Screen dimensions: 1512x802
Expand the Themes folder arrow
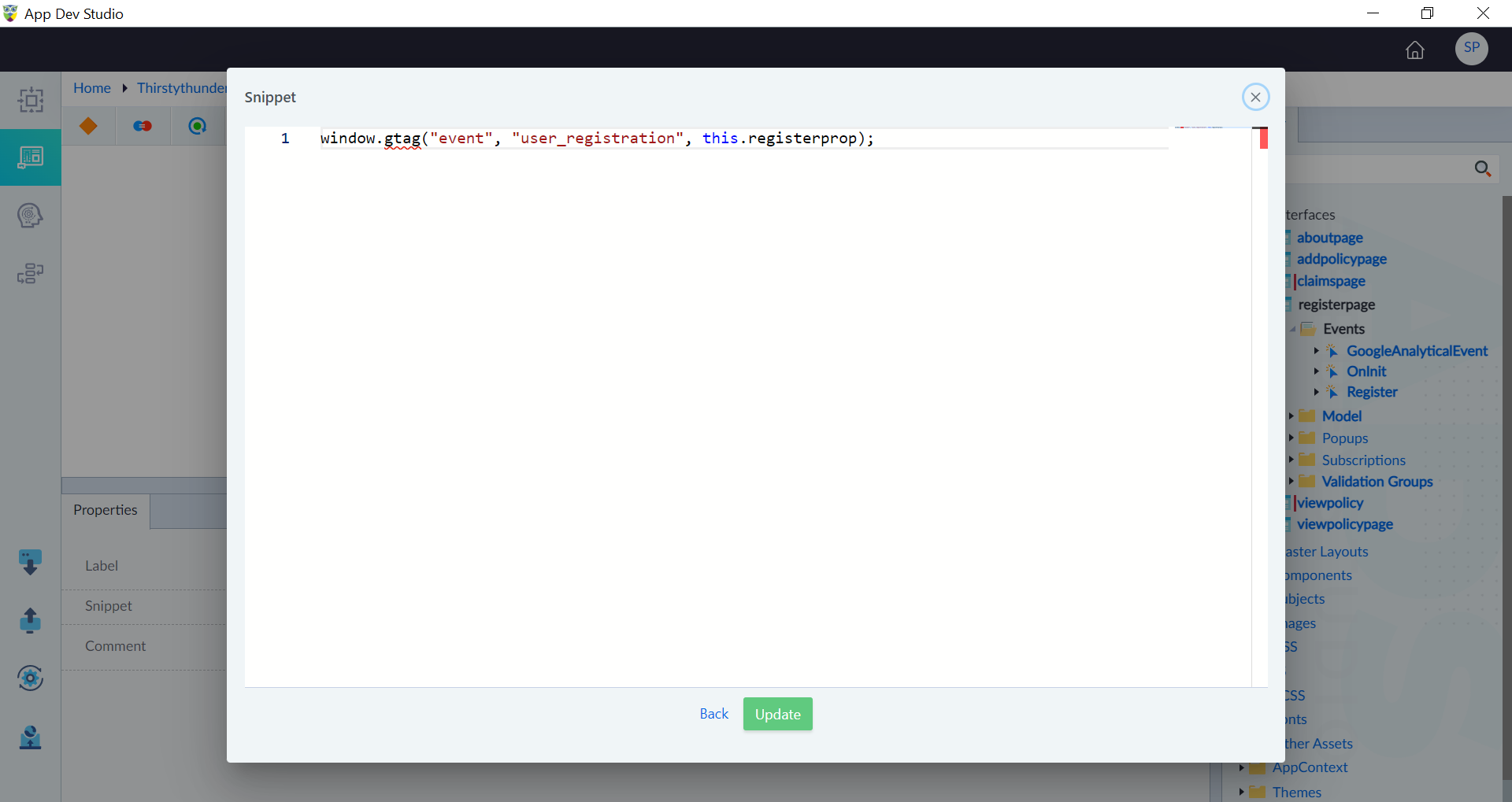[x=1241, y=792]
